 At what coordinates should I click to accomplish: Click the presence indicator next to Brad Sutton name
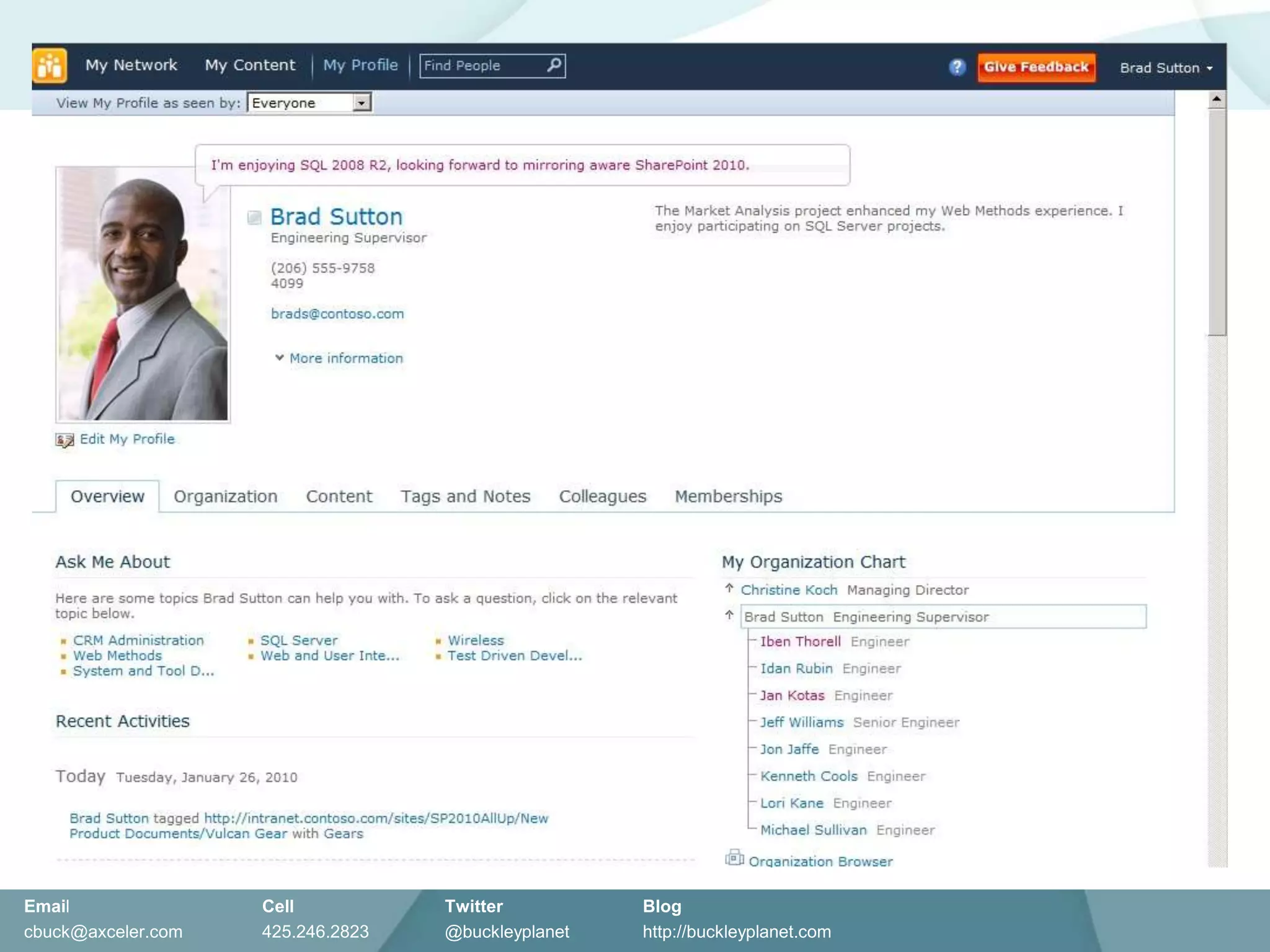(254, 218)
